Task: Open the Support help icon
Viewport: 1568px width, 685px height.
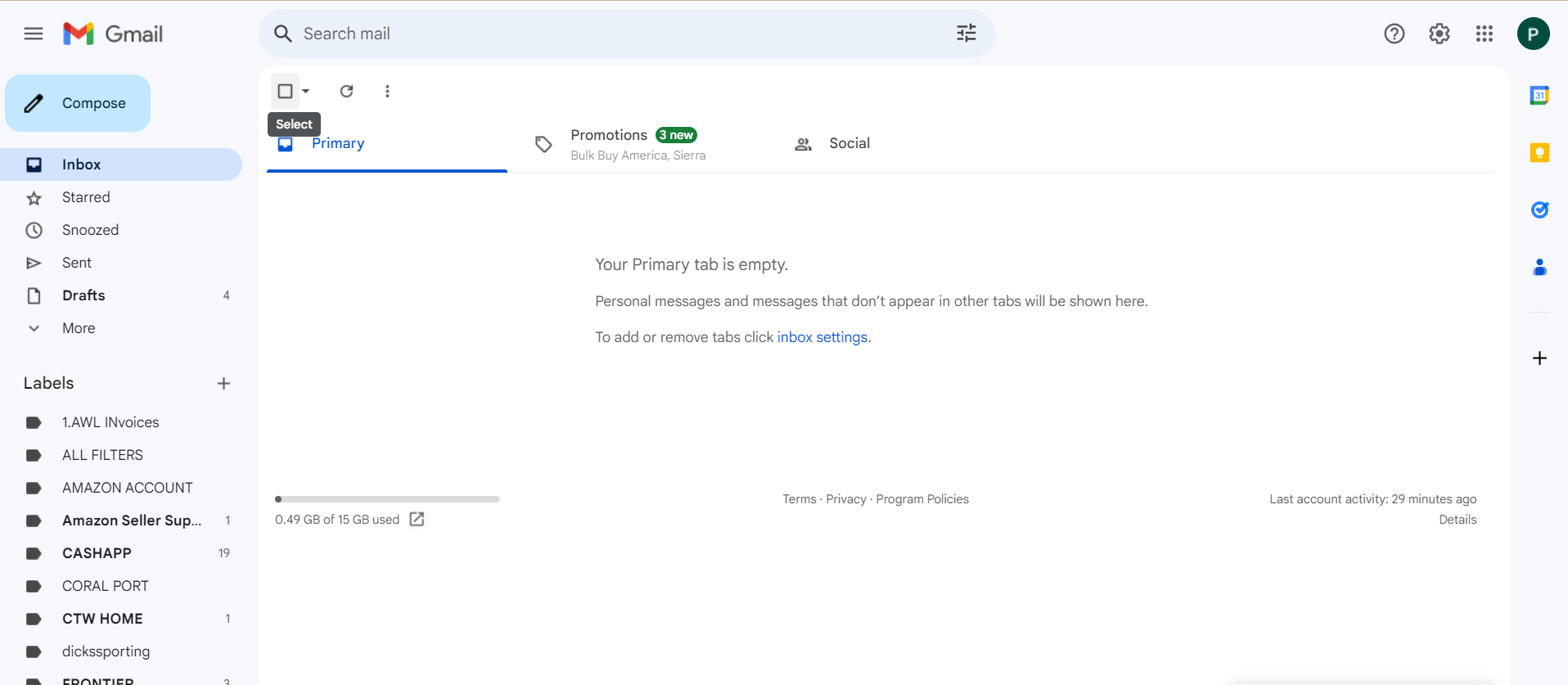Action: point(1395,34)
